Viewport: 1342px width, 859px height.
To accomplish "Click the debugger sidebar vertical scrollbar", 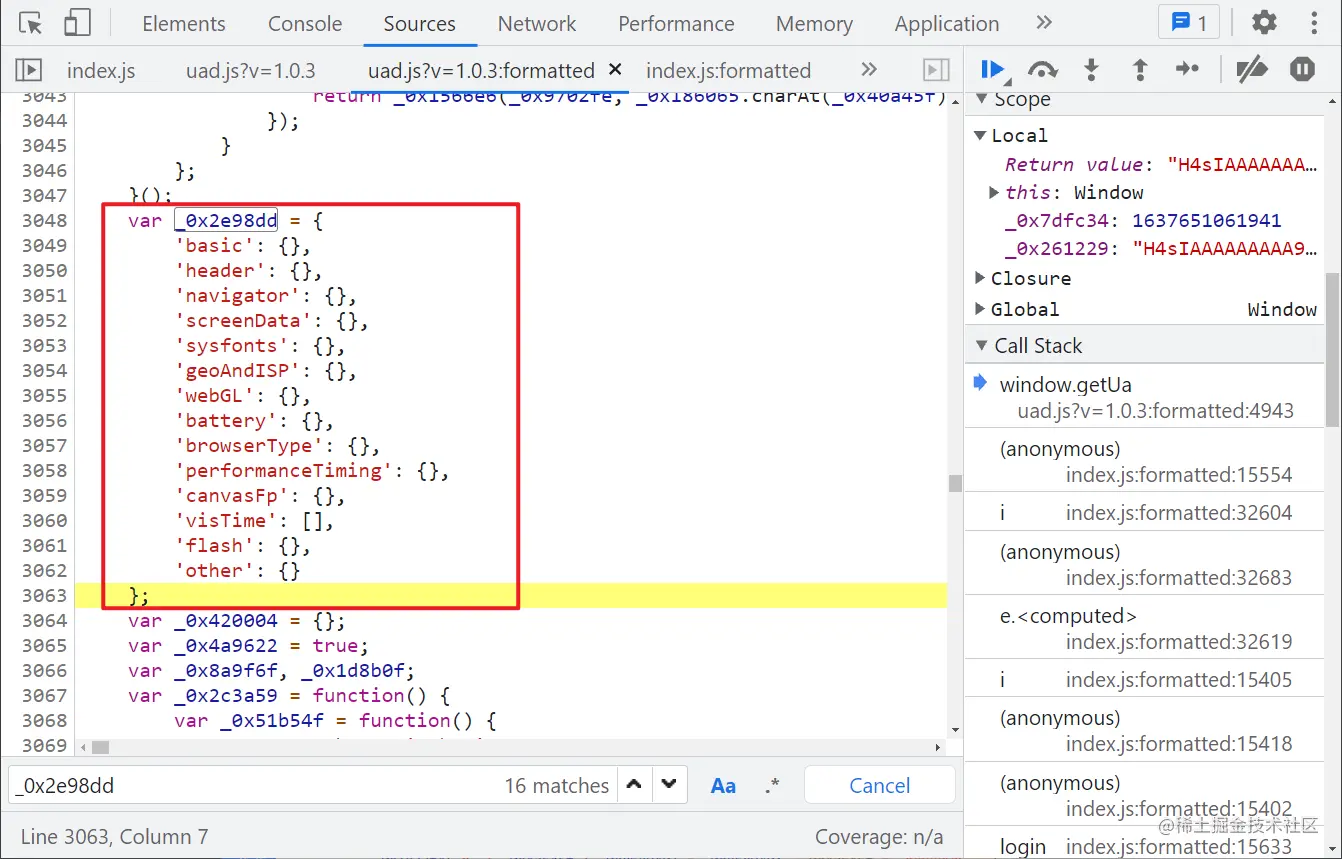I will click(1332, 350).
